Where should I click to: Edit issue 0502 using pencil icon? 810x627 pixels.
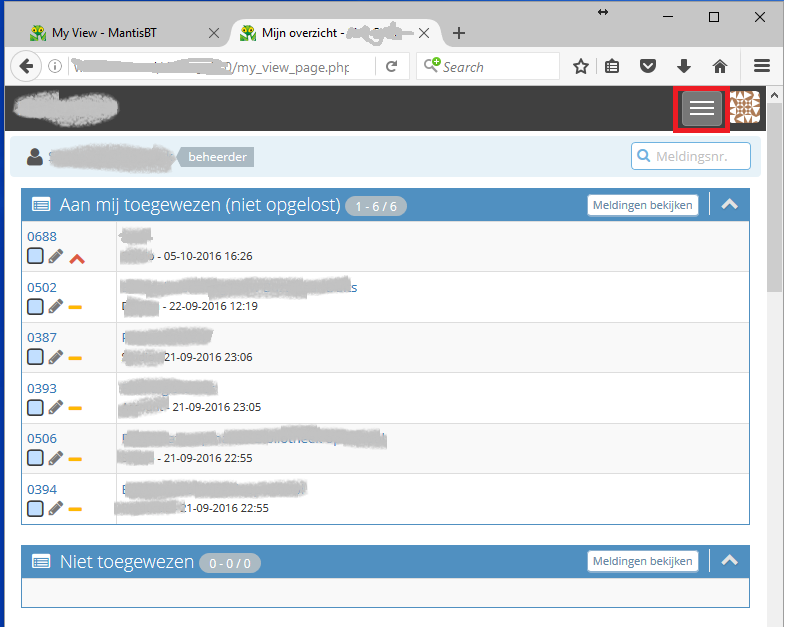click(x=56, y=306)
